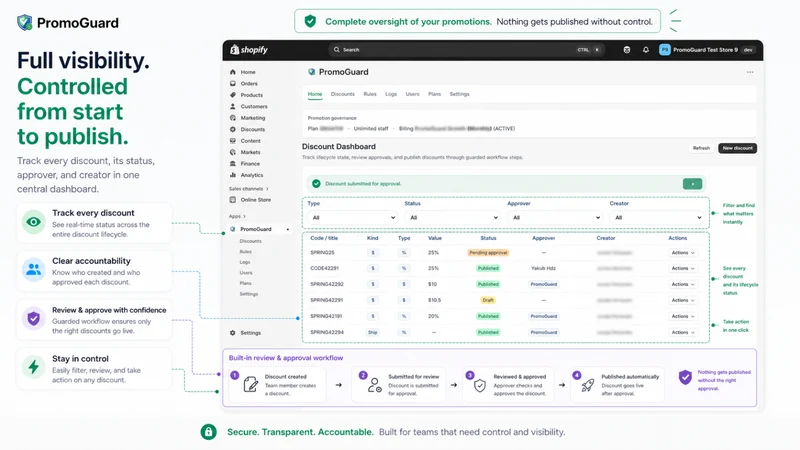Click the Shopify logo in the top bar
Viewport: 800px width, 450px height.
249,49
